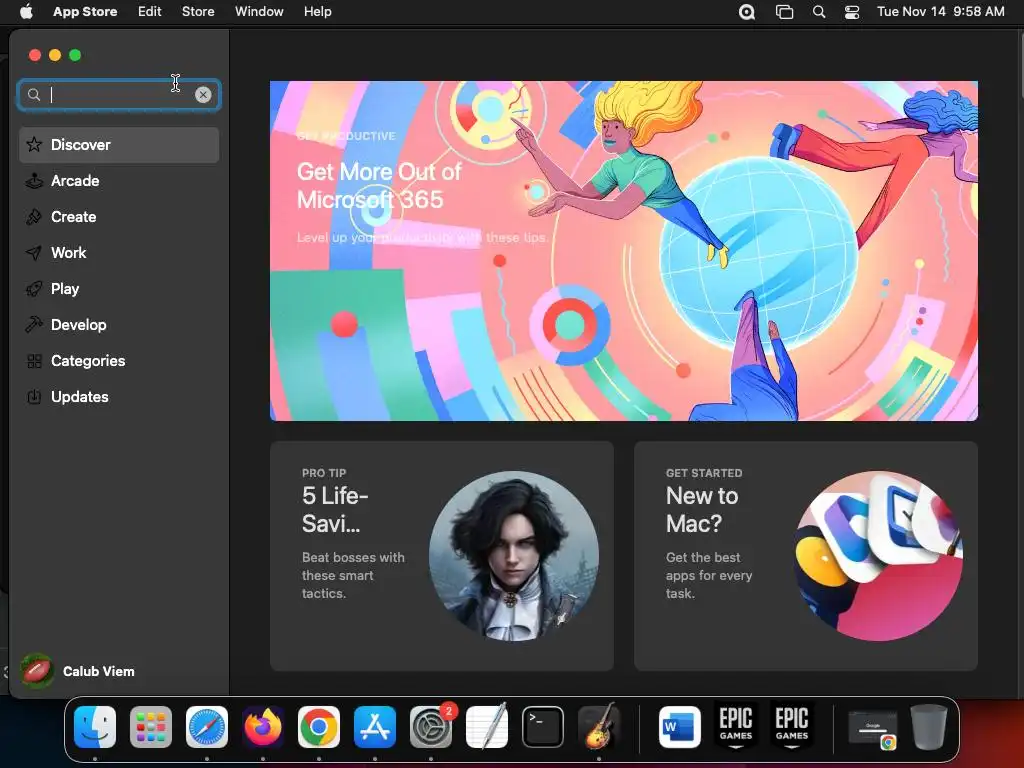Open System Settings from the Dock

pos(431,727)
